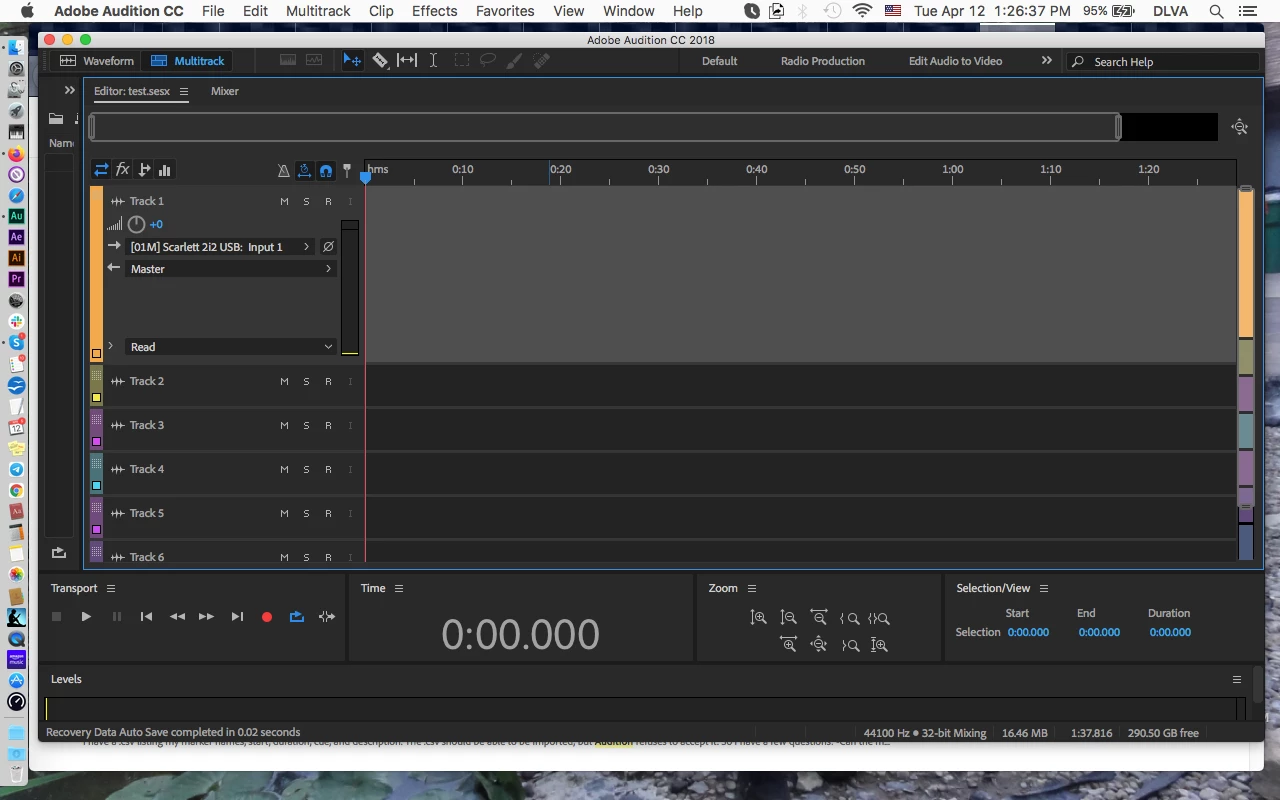The width and height of the screenshot is (1280, 800).
Task: Show the Sends track controls
Action: pyautogui.click(x=144, y=170)
